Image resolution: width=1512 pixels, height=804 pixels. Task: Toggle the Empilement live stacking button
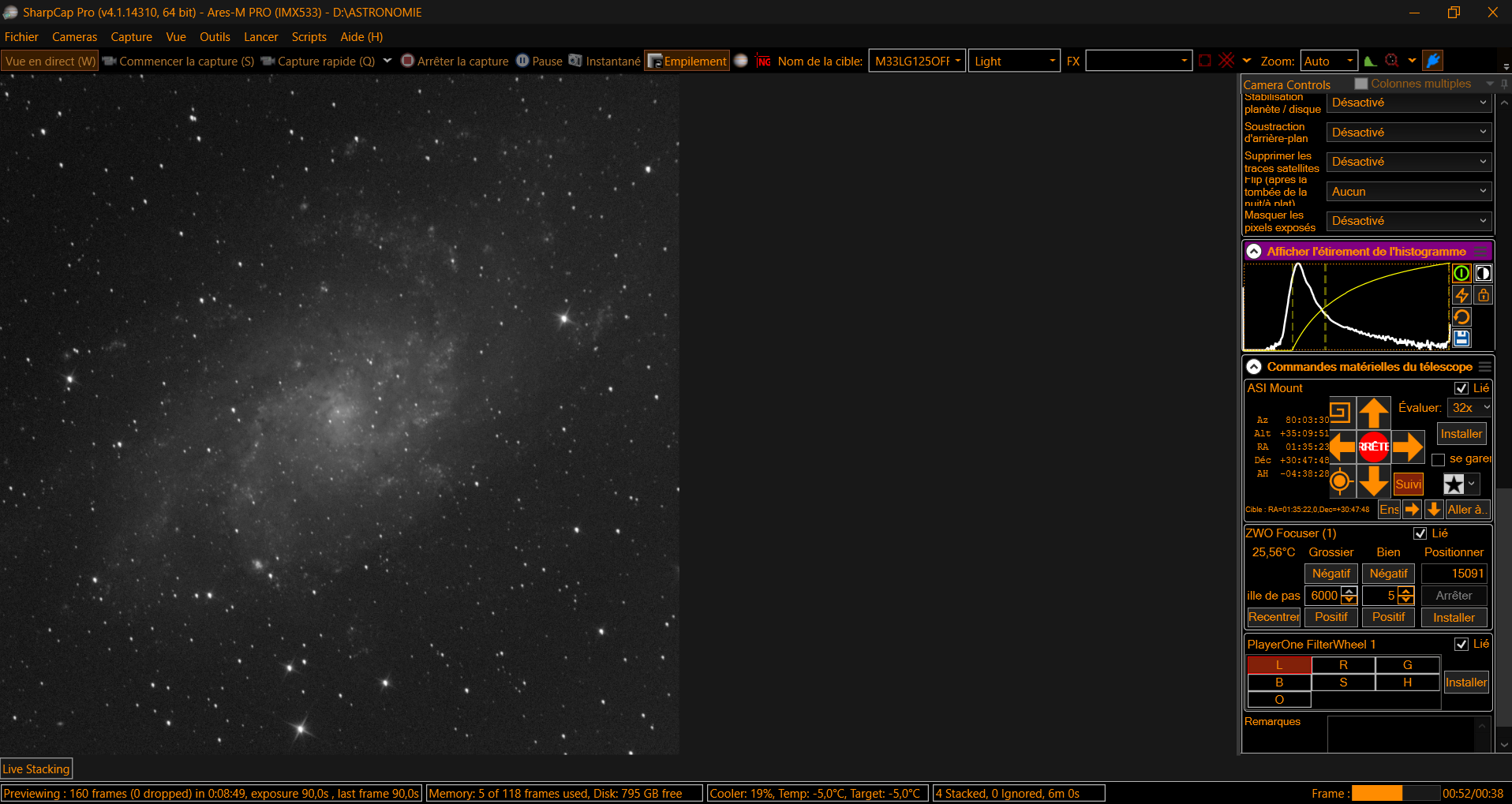[687, 61]
